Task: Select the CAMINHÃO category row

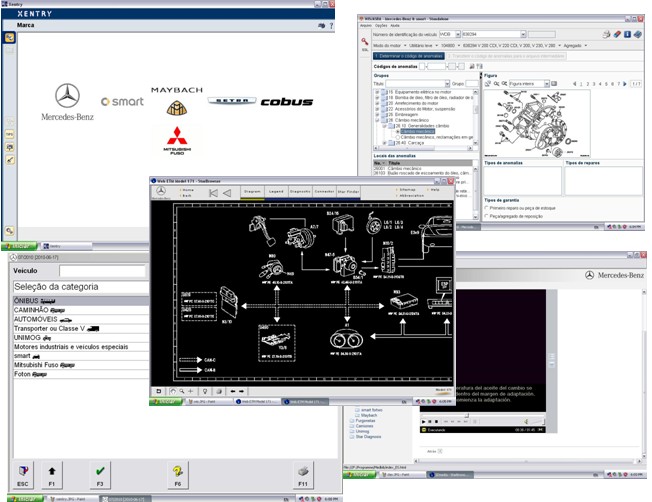Action: pos(81,310)
